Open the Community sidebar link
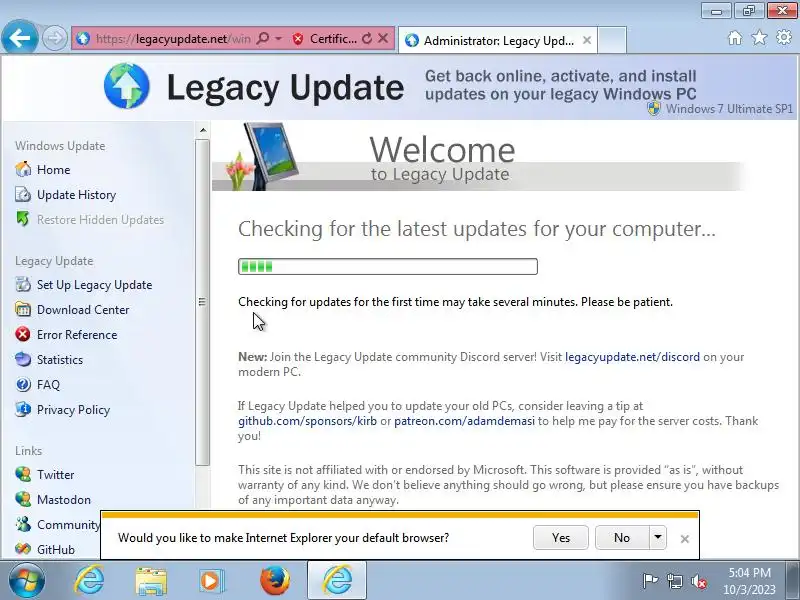This screenshot has height=600, width=800. 68,524
